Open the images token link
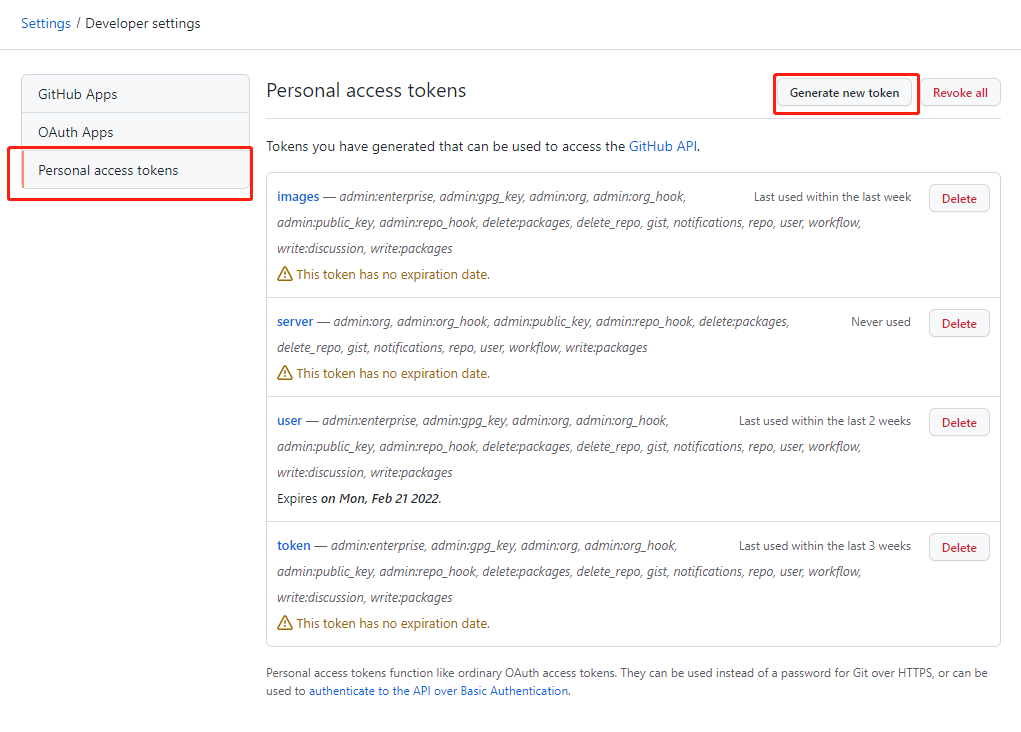 (x=298, y=197)
